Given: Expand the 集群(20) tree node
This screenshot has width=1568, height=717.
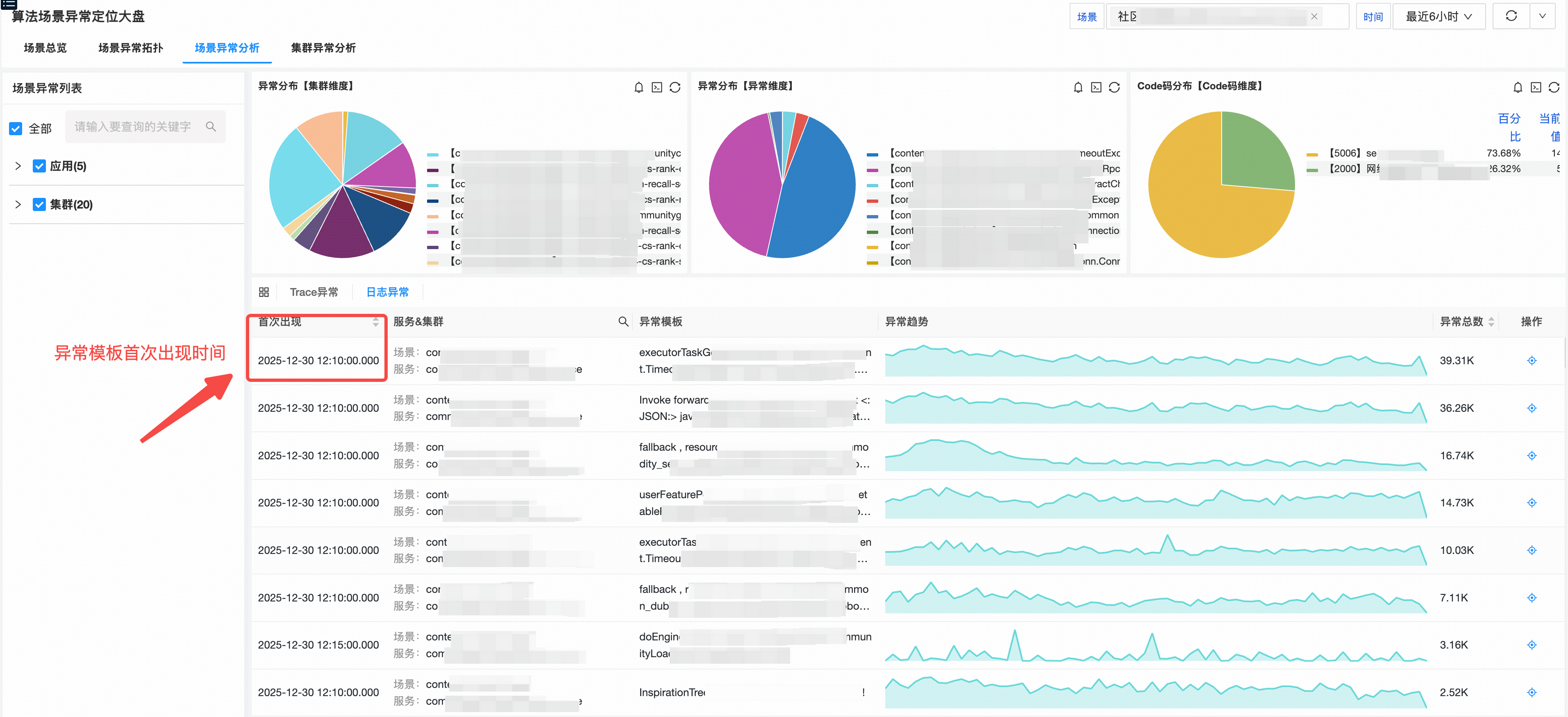Looking at the screenshot, I should point(18,204).
